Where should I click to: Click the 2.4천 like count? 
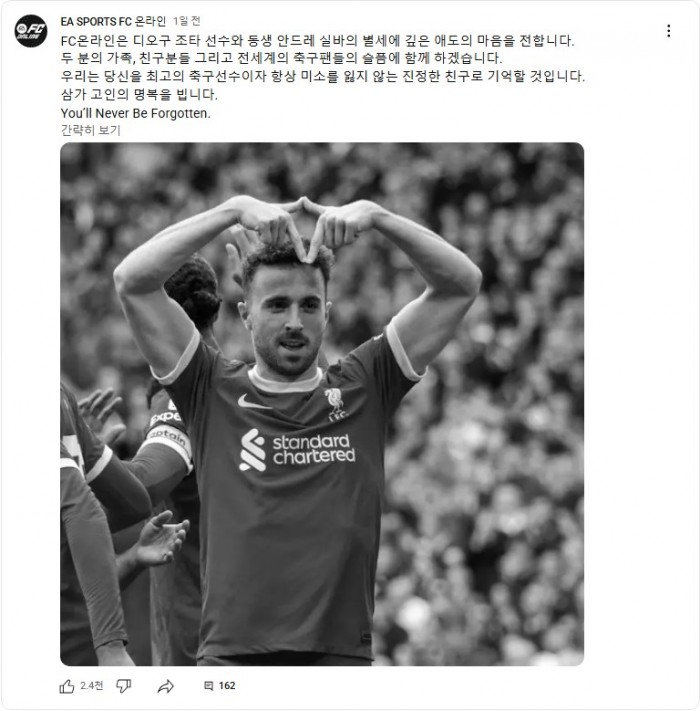[92, 686]
